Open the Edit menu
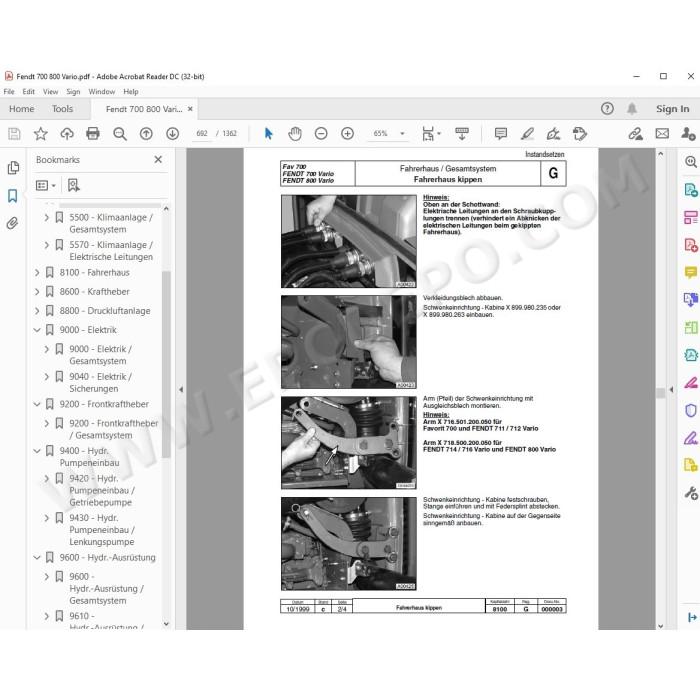This screenshot has width=700, height=700. point(29,92)
